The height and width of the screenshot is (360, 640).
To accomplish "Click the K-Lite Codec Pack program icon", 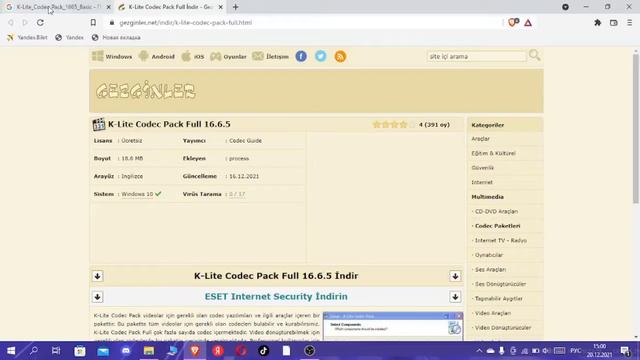I will [99, 124].
